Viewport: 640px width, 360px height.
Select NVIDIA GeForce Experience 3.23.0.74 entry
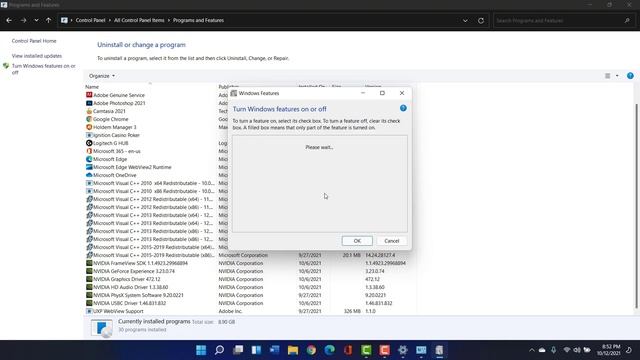[134, 271]
